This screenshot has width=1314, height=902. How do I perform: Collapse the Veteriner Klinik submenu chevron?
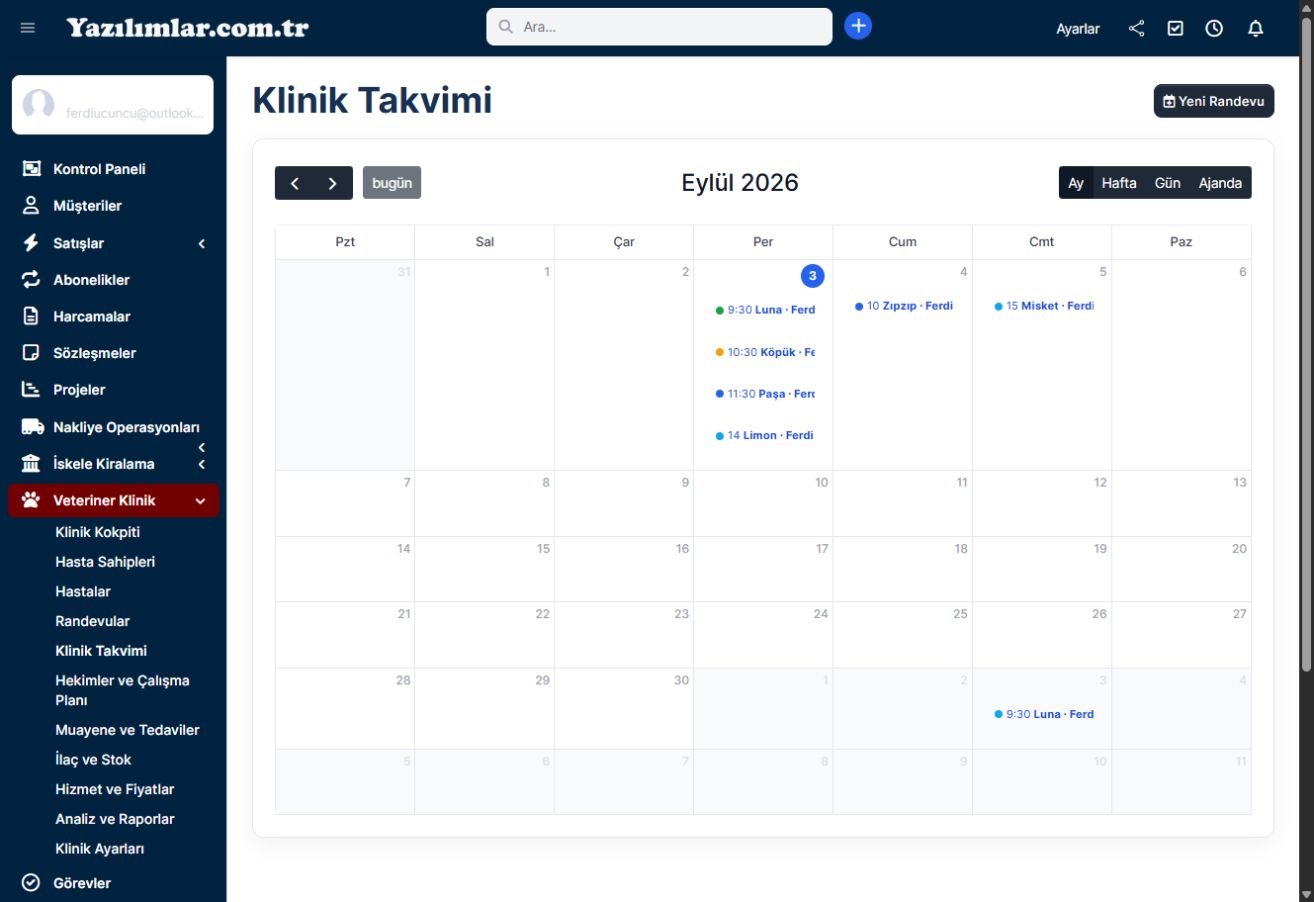pyautogui.click(x=200, y=501)
